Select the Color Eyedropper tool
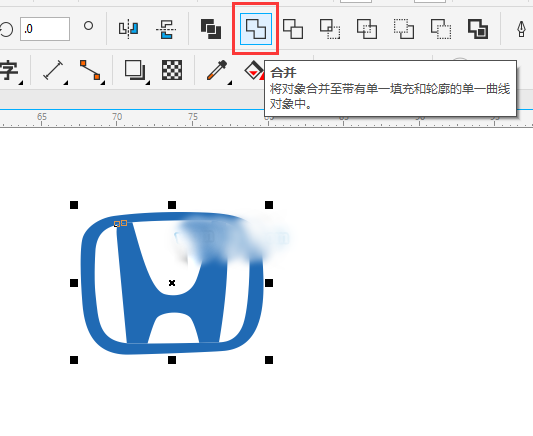The image size is (533, 436). coord(217,70)
